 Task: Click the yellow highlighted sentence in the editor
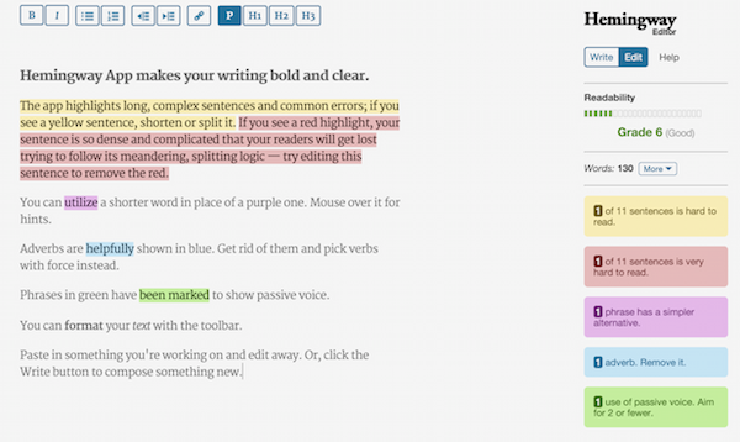[209, 114]
